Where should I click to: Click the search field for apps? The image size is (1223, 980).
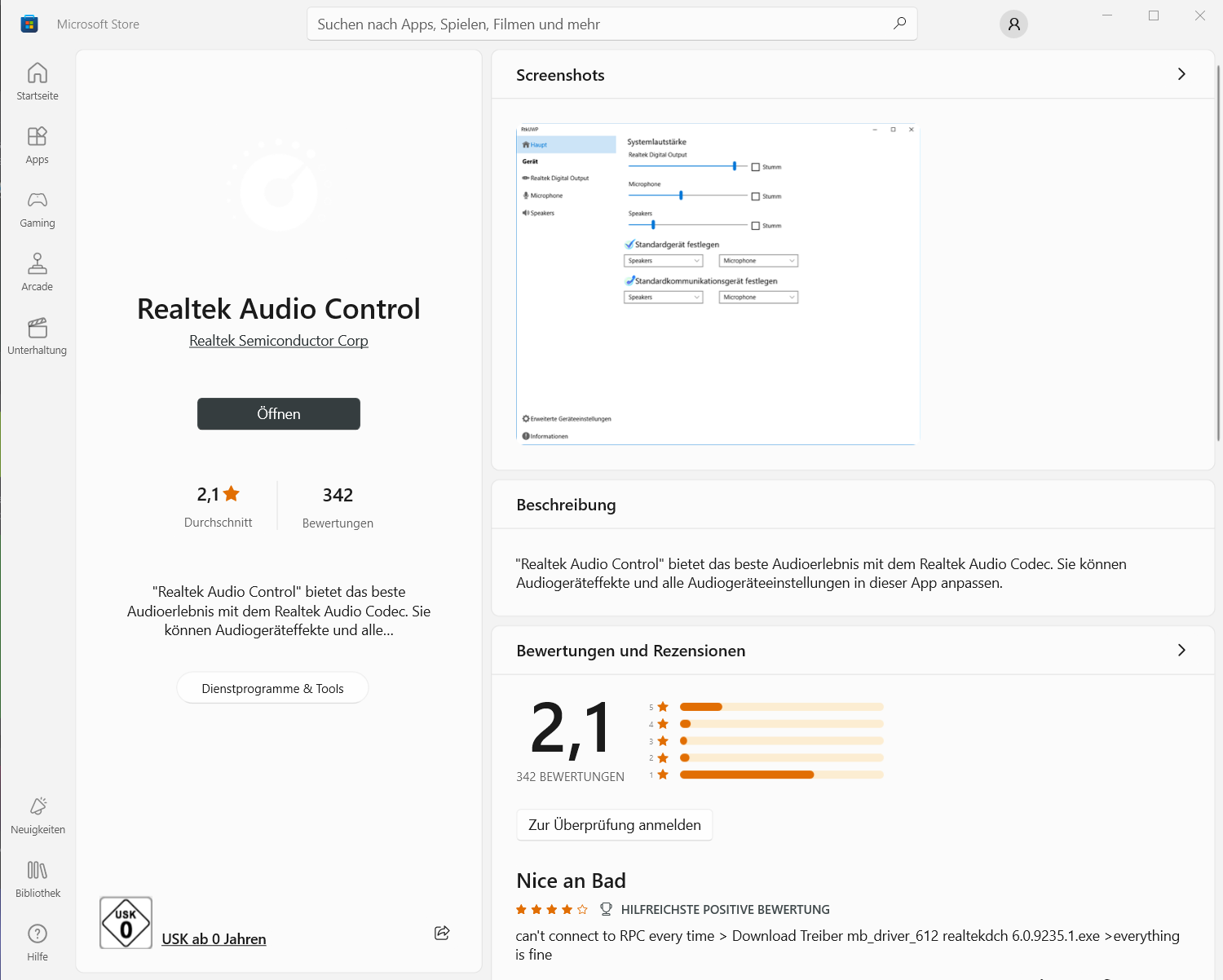click(612, 24)
